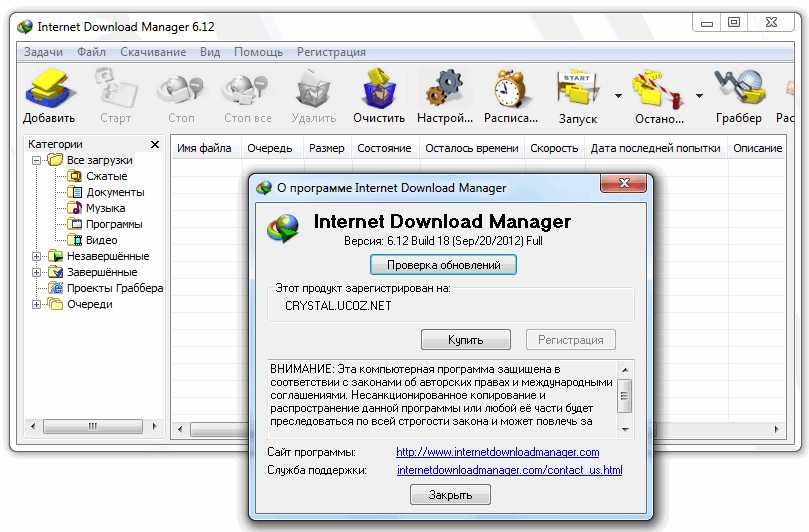Sort by Очередь column header
Viewport: 809px width, 532px height.
[270, 148]
